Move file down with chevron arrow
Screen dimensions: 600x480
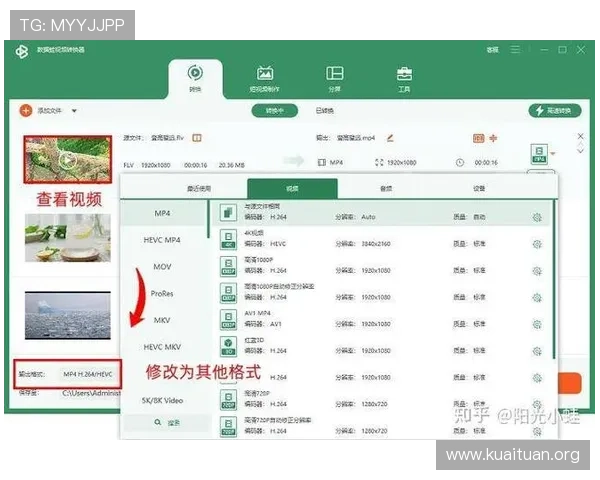point(580,151)
